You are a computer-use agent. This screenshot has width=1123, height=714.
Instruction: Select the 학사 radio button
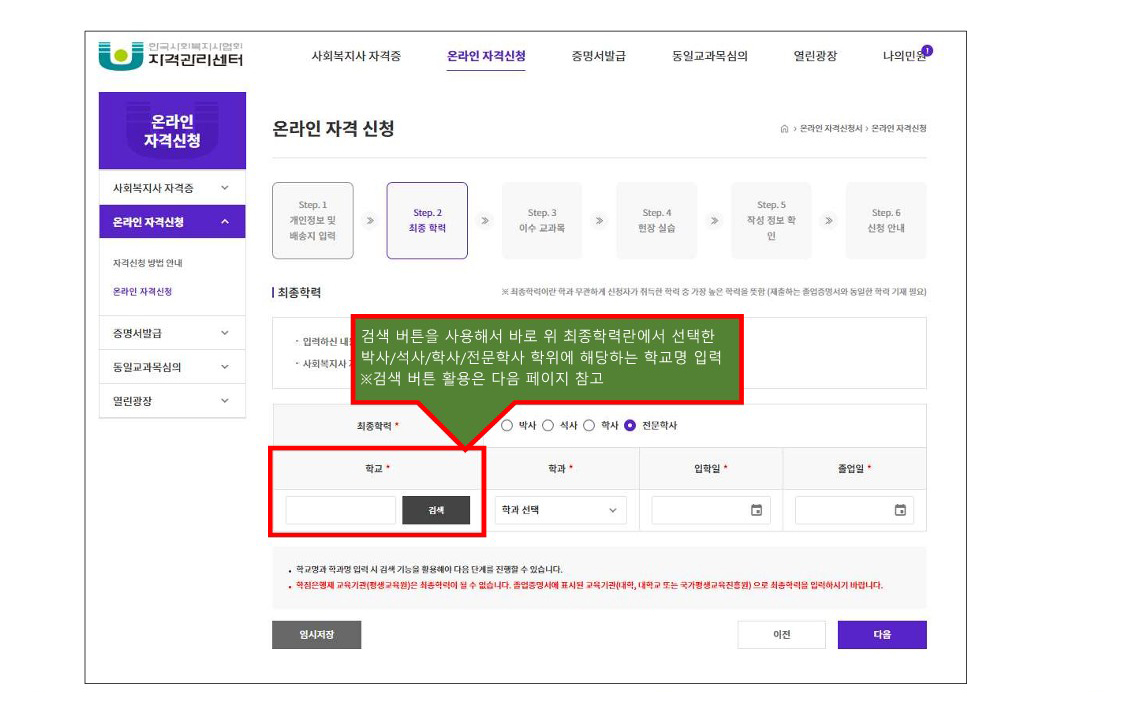point(589,425)
